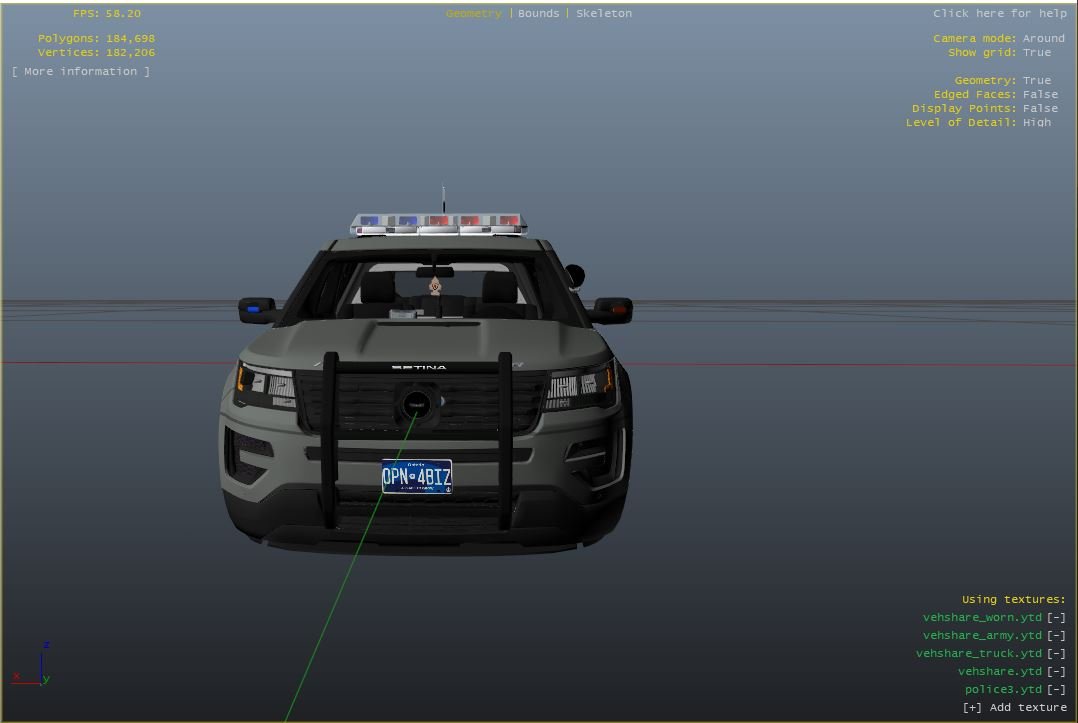1078x723 pixels.
Task: Switch to the Bounds view tab
Action: (x=538, y=13)
